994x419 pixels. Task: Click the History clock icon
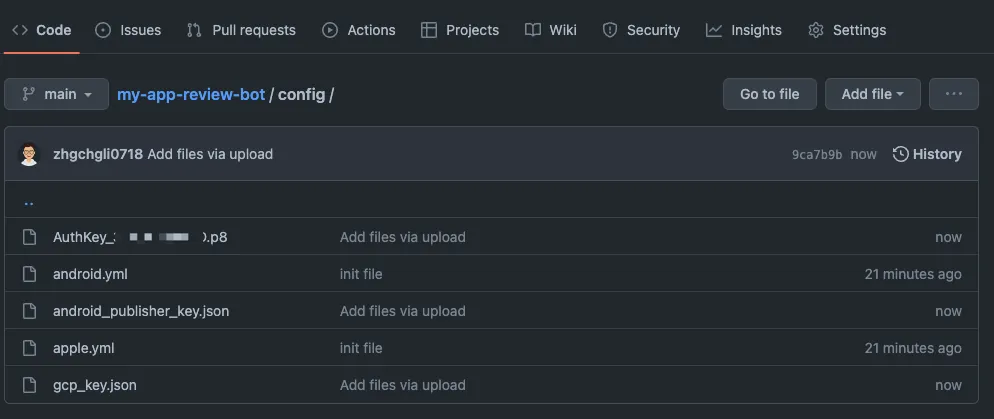[900, 154]
